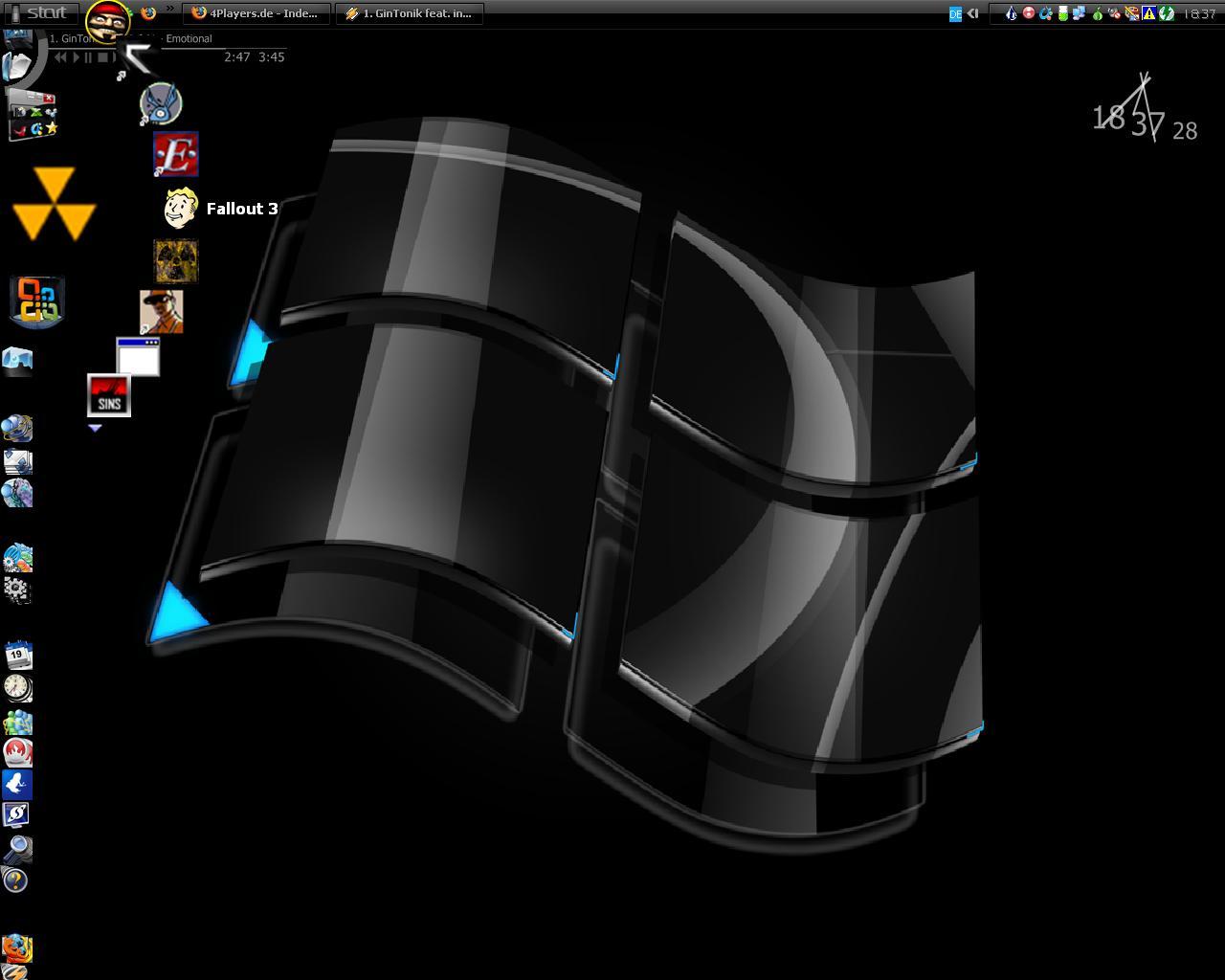Click the red circle tray icon

(x=1029, y=13)
